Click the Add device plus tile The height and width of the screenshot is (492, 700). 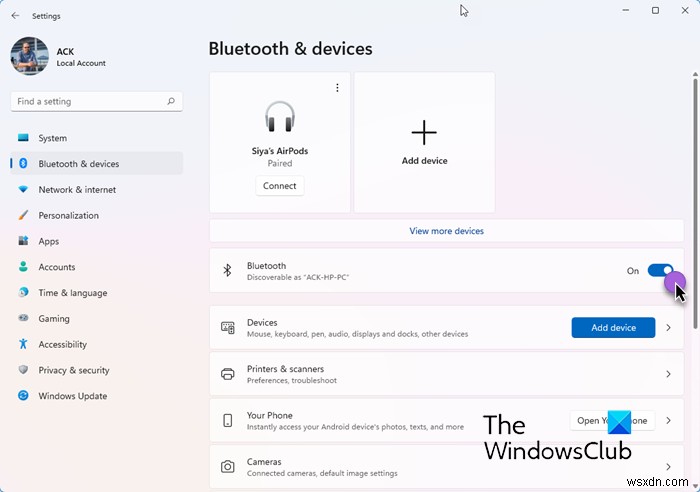(x=424, y=142)
